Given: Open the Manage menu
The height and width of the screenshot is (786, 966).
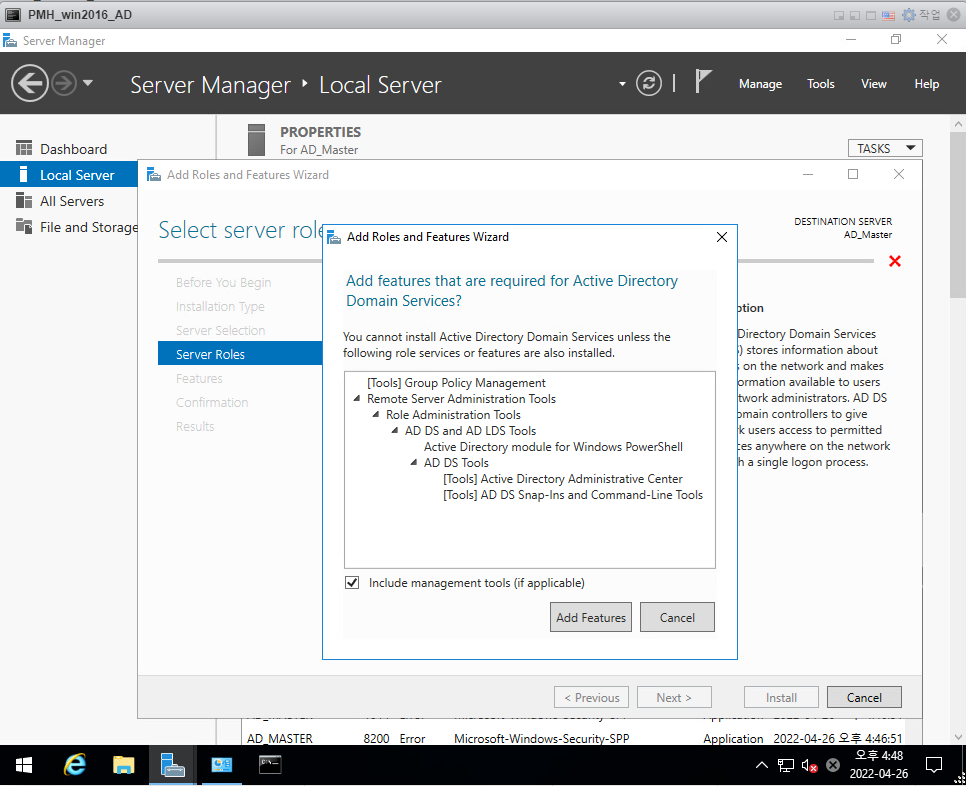Looking at the screenshot, I should (760, 84).
